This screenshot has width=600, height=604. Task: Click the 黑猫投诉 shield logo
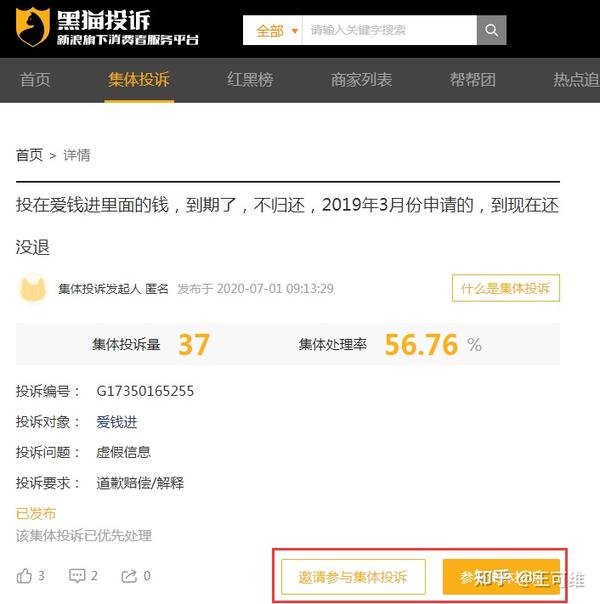(33, 27)
